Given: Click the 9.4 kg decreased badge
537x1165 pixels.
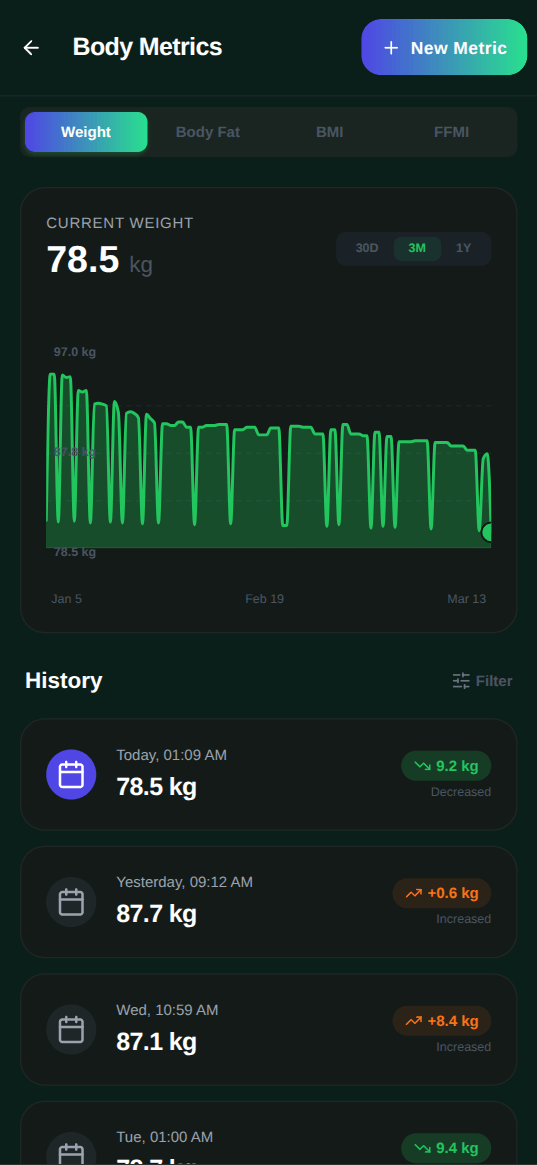Looking at the screenshot, I should click(x=446, y=1149).
